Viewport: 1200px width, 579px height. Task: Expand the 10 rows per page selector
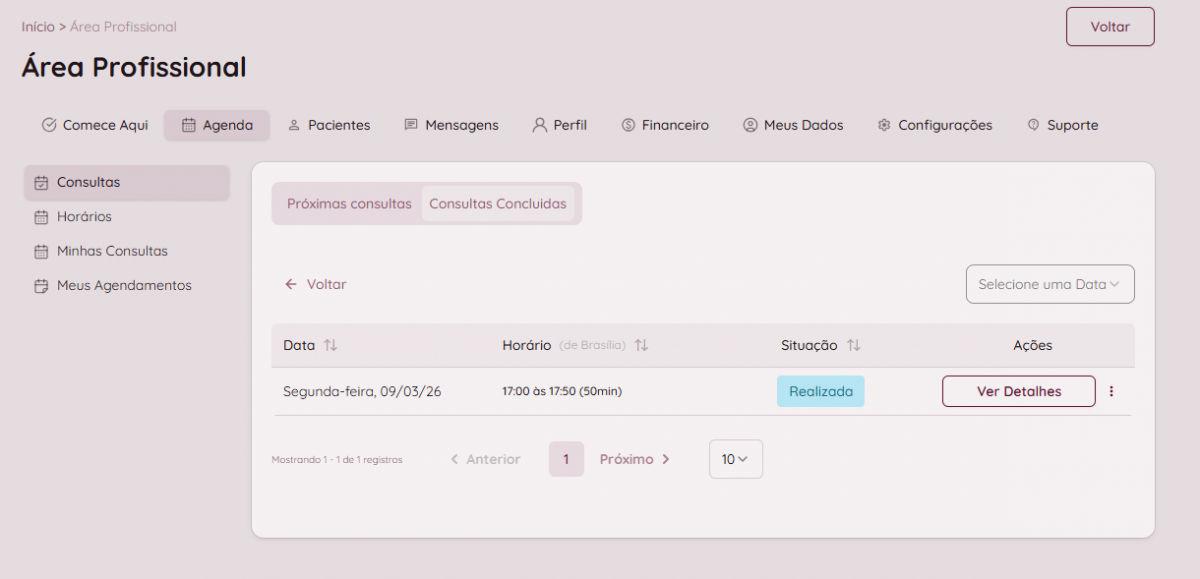[x=735, y=459]
